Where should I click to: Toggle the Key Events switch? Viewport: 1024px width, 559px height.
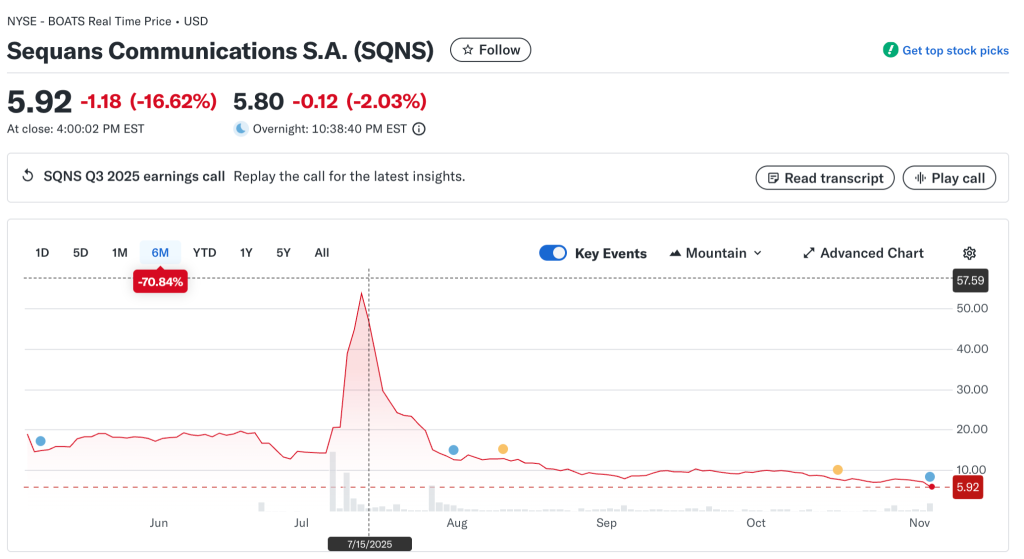(x=553, y=254)
